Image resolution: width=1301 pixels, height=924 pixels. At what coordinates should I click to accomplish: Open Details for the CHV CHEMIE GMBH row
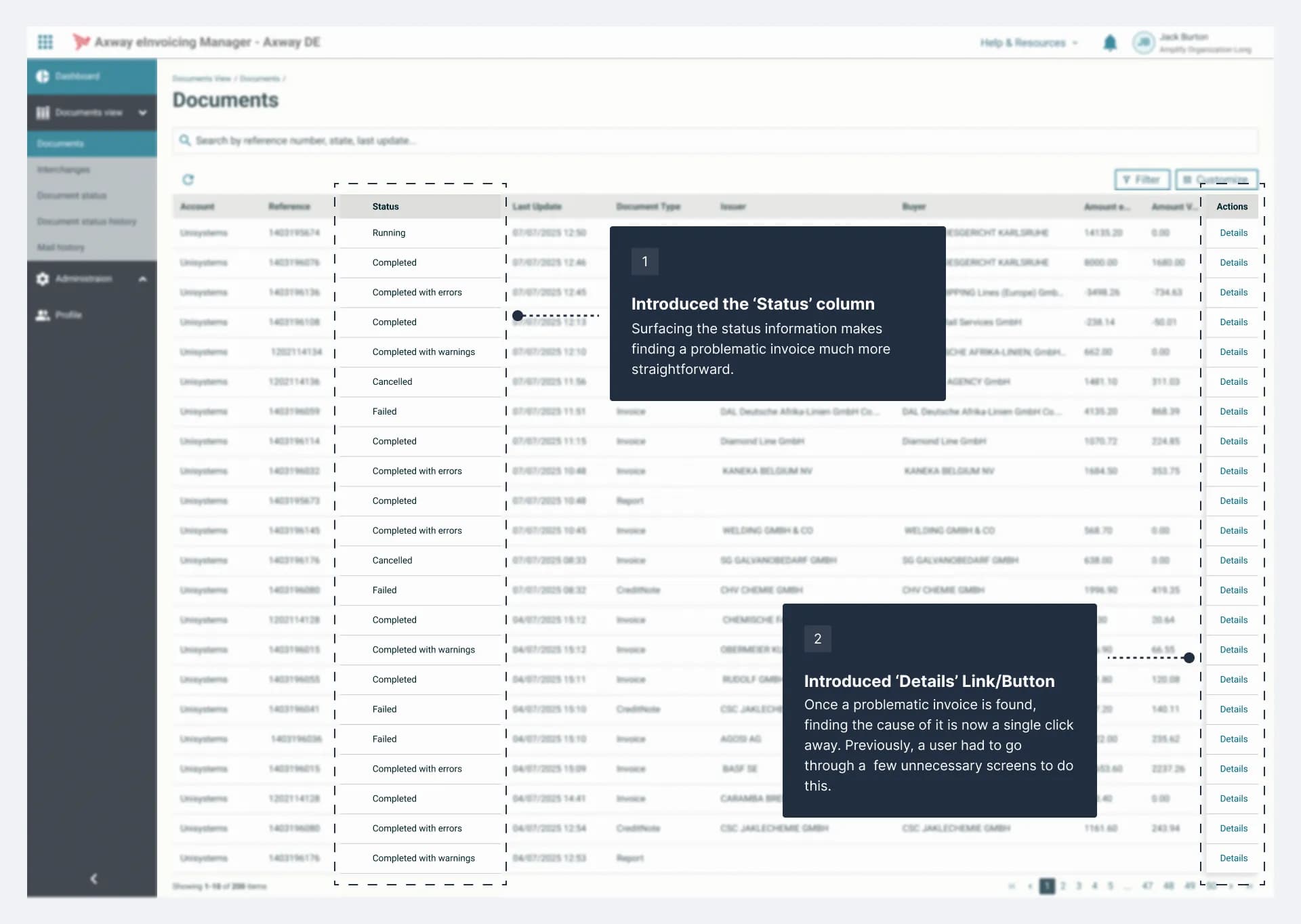[1233, 590]
